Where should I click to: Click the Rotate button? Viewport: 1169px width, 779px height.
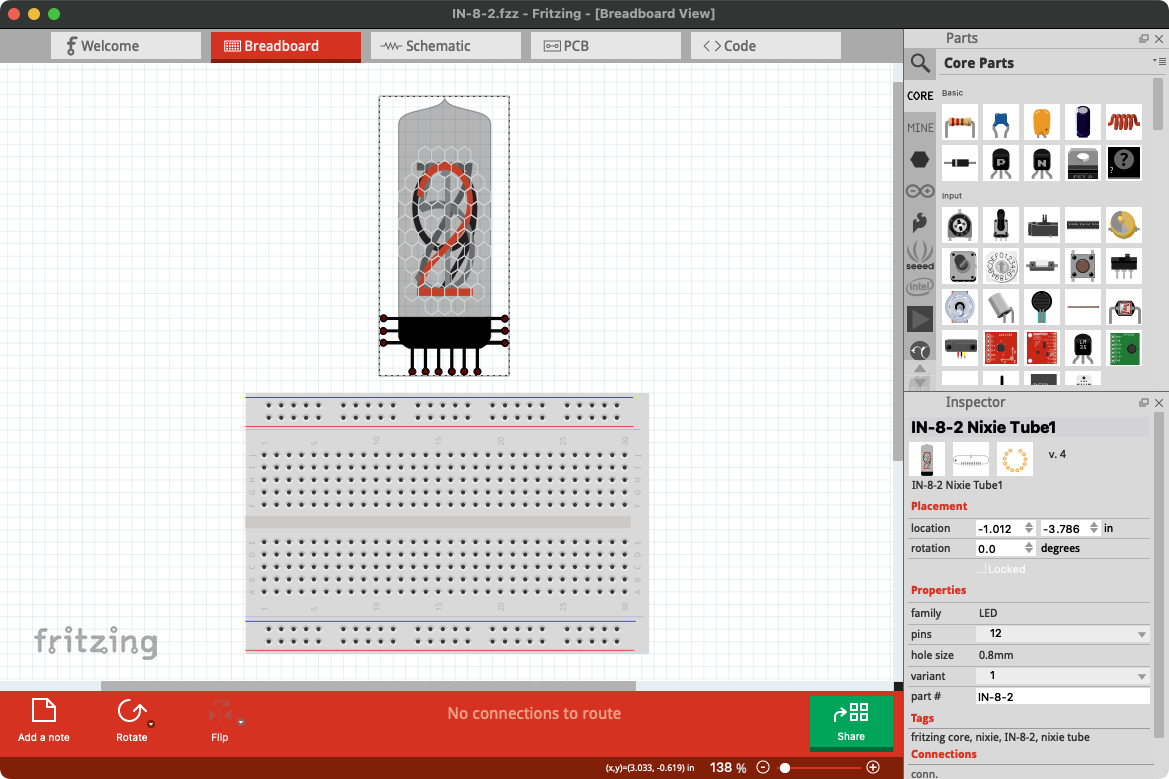[x=131, y=720]
